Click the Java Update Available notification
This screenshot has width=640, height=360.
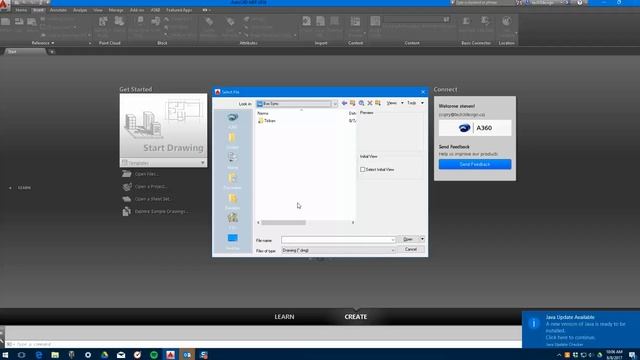tap(581, 330)
